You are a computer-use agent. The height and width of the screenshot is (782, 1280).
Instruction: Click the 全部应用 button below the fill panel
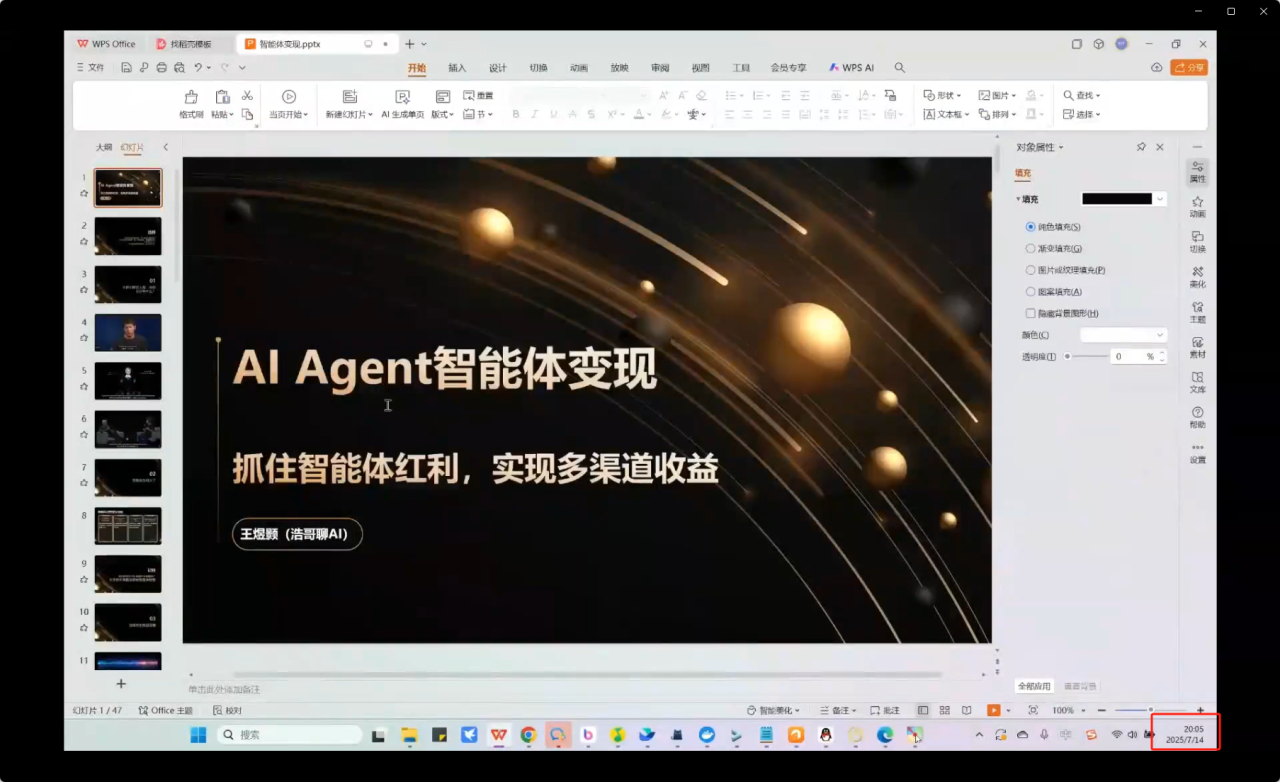click(x=1035, y=686)
